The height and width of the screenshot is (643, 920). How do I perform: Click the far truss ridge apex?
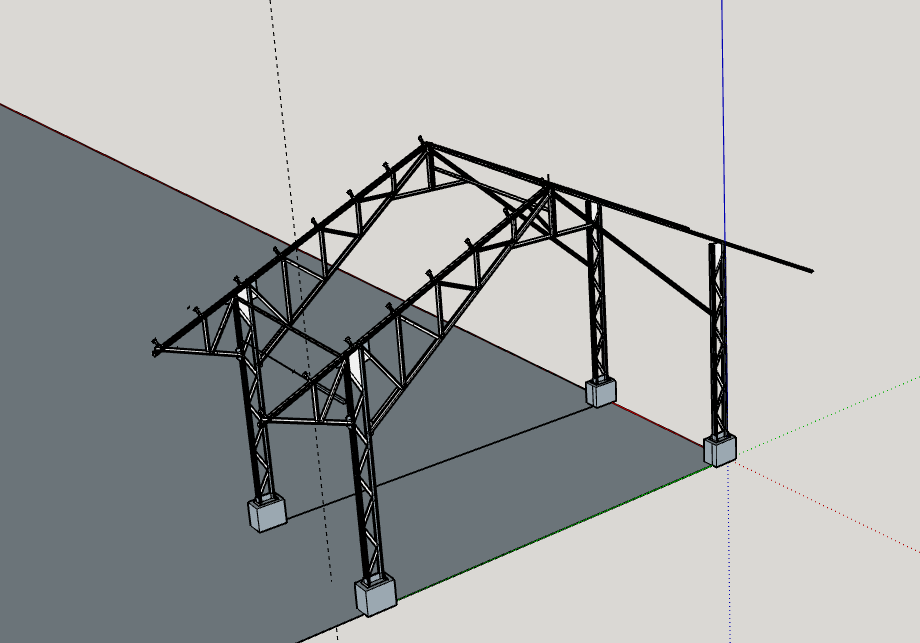click(x=427, y=146)
